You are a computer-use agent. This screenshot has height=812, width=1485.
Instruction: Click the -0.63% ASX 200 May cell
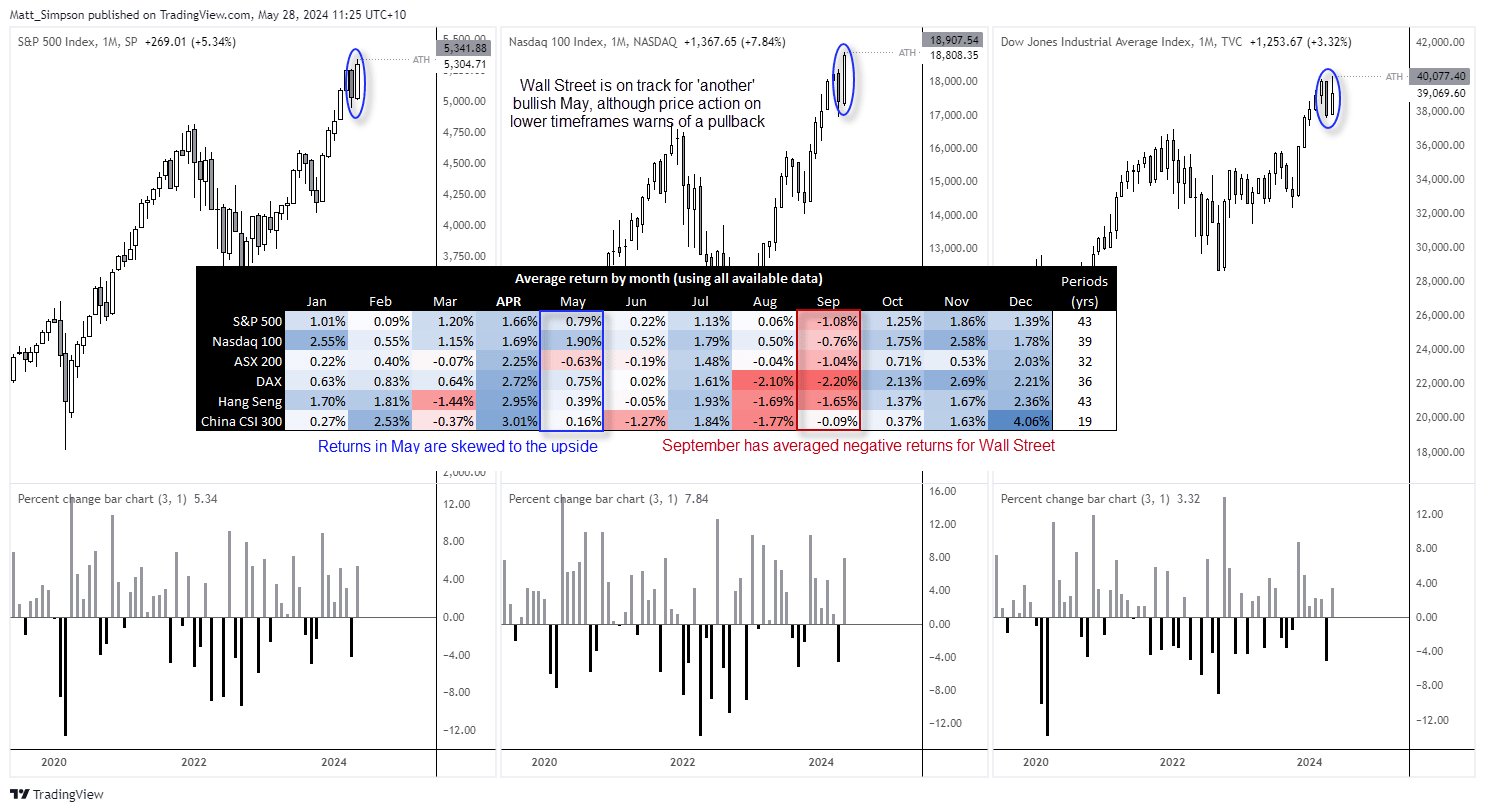(x=572, y=361)
